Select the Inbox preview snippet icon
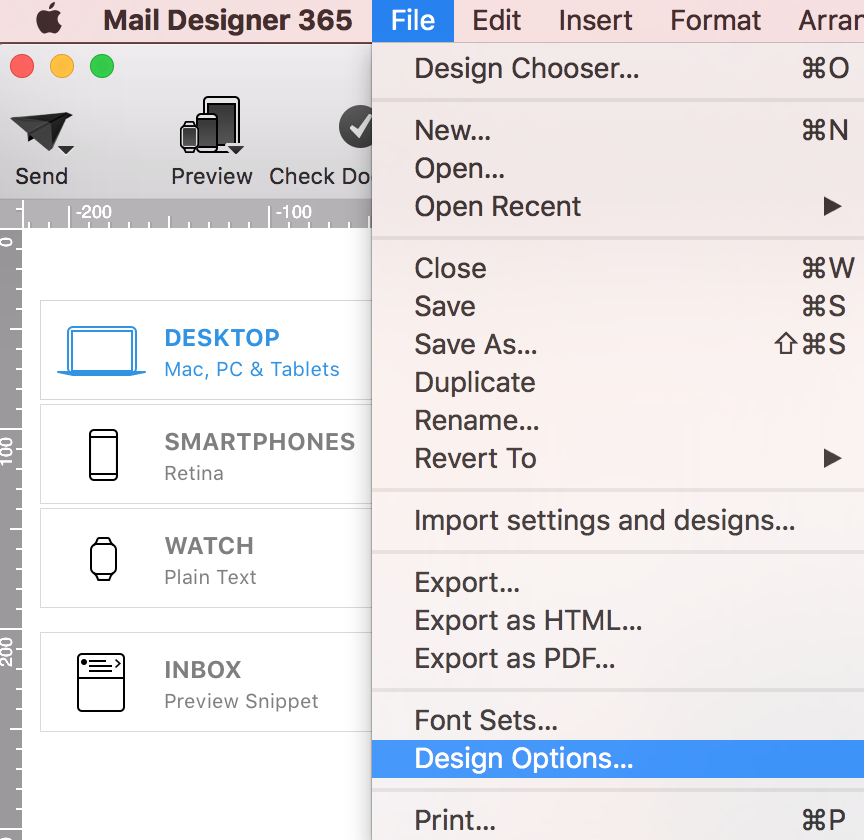The width and height of the screenshot is (864, 840). tap(101, 682)
